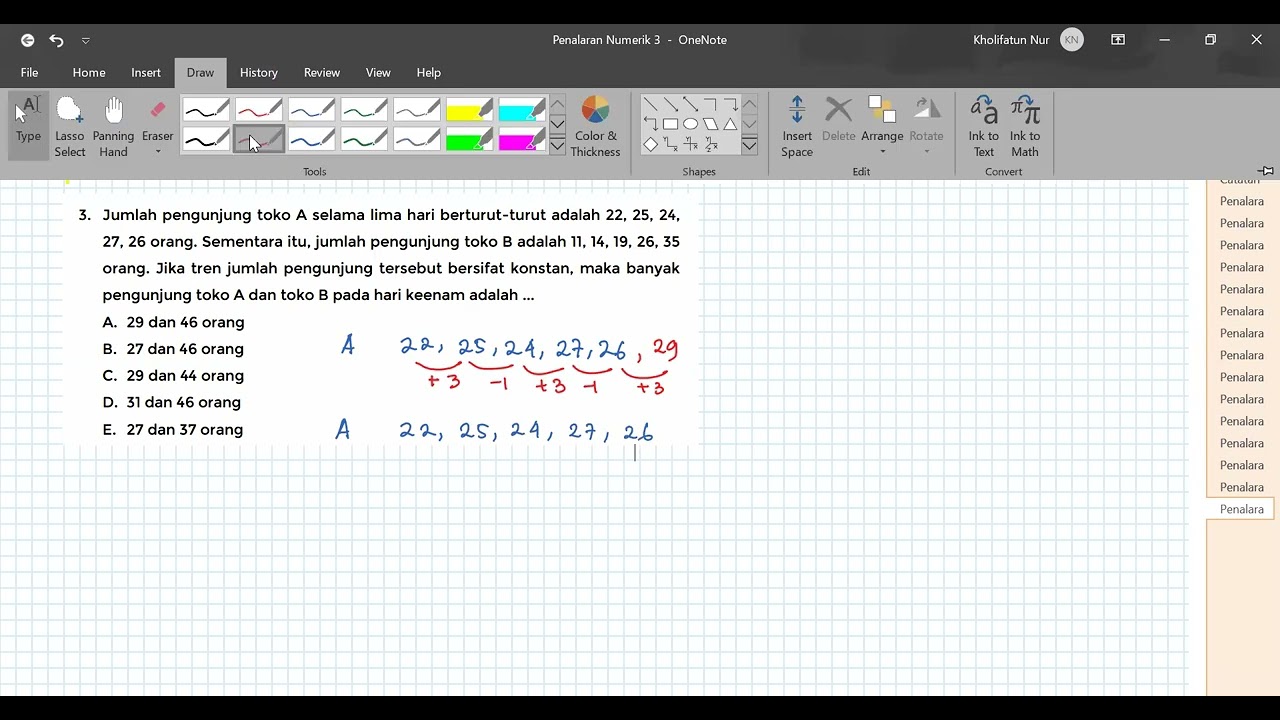Open the File menu
The height and width of the screenshot is (720, 1280).
coord(30,72)
